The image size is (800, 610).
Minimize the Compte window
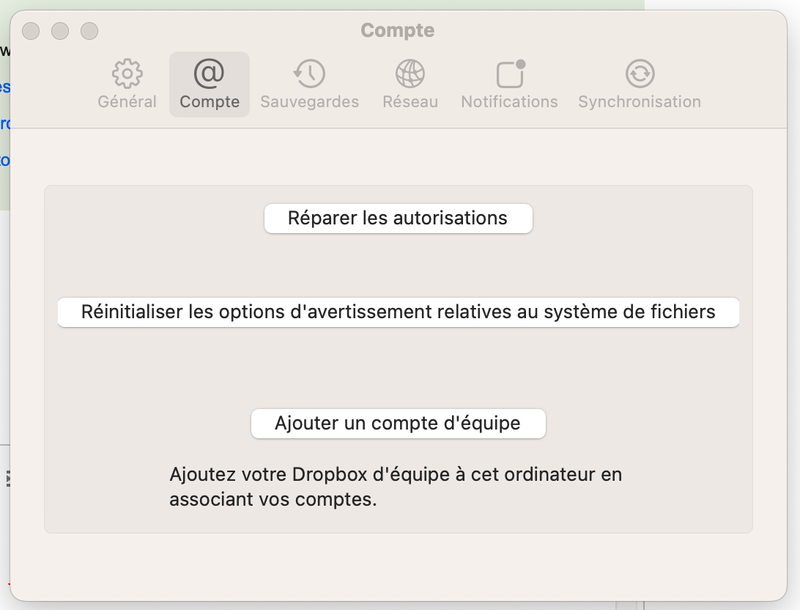click(x=60, y=31)
